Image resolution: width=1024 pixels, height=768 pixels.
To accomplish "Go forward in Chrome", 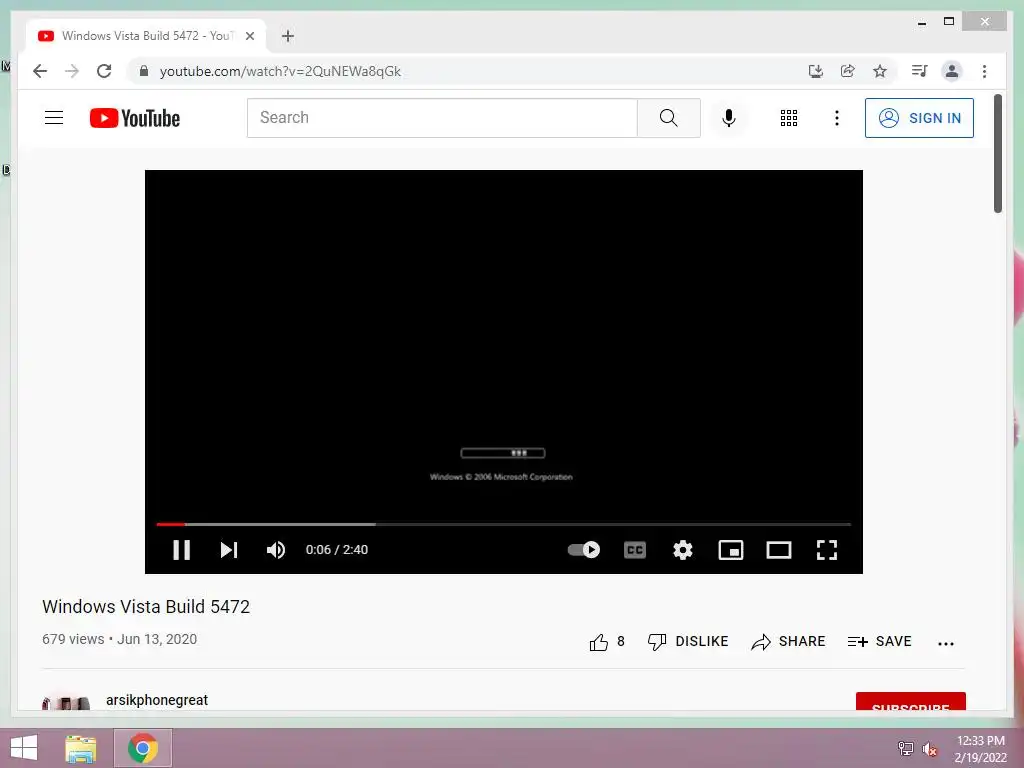I will [72, 71].
